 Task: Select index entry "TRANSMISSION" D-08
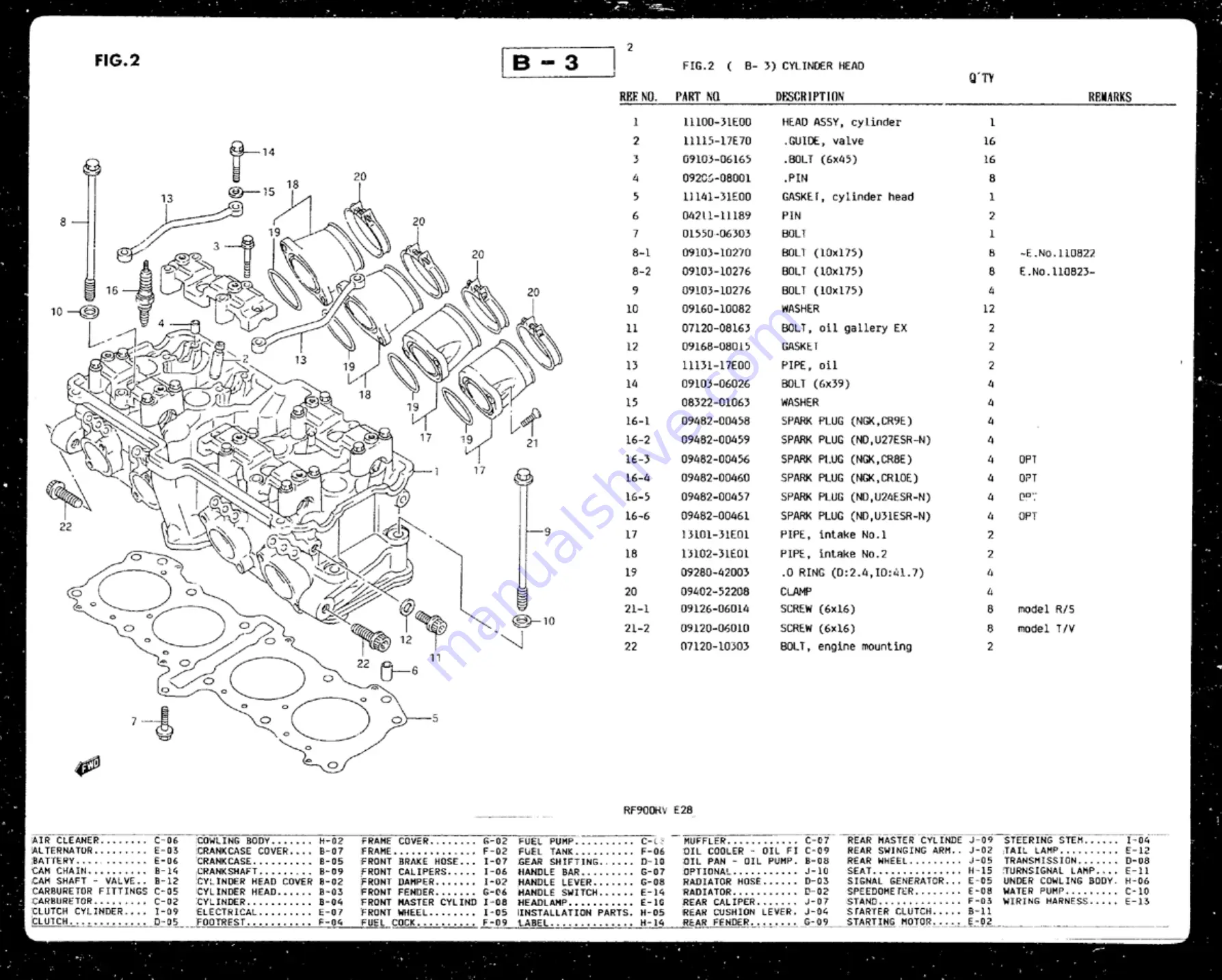pyautogui.click(x=1076, y=861)
